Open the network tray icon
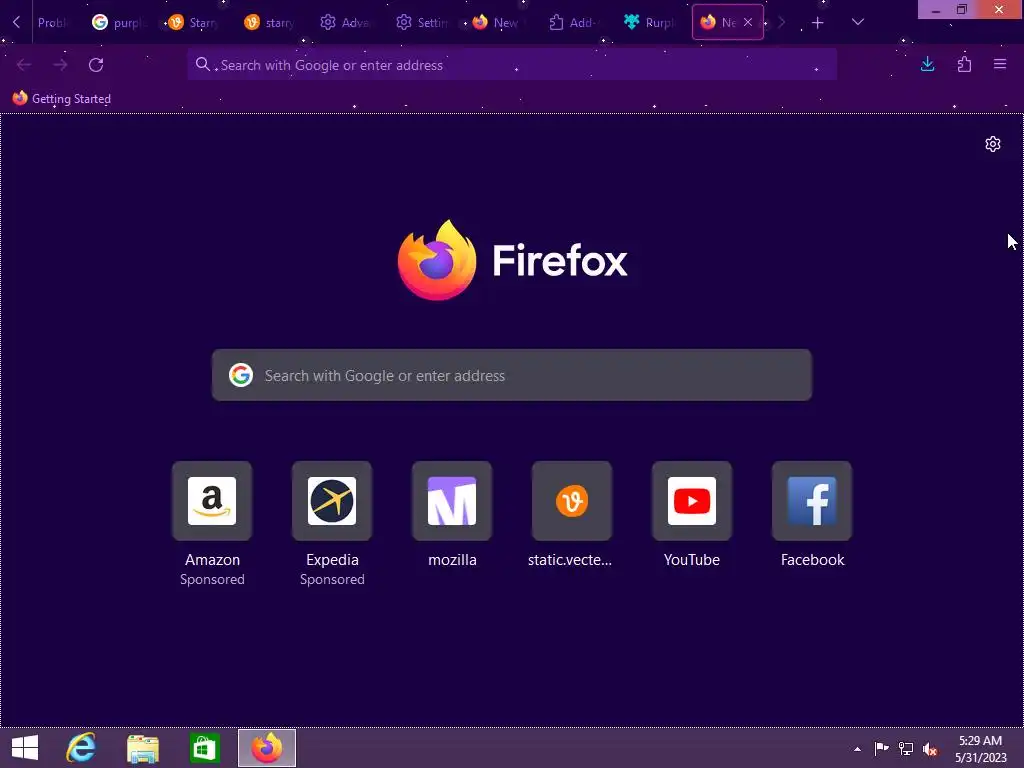The height and width of the screenshot is (768, 1024). [x=906, y=748]
